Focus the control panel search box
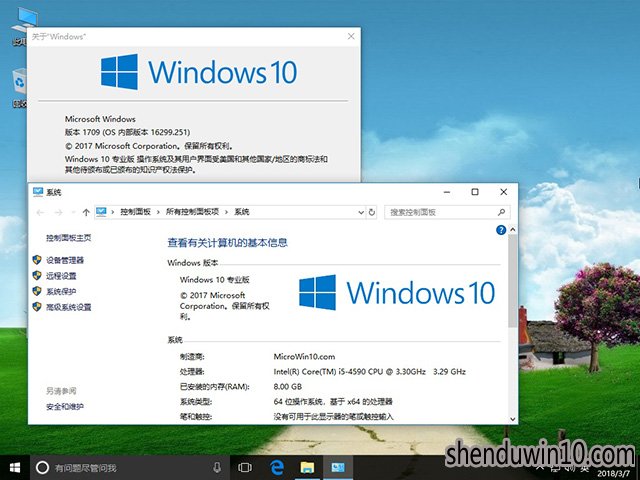Image resolution: width=640 pixels, height=480 pixels. point(447,212)
